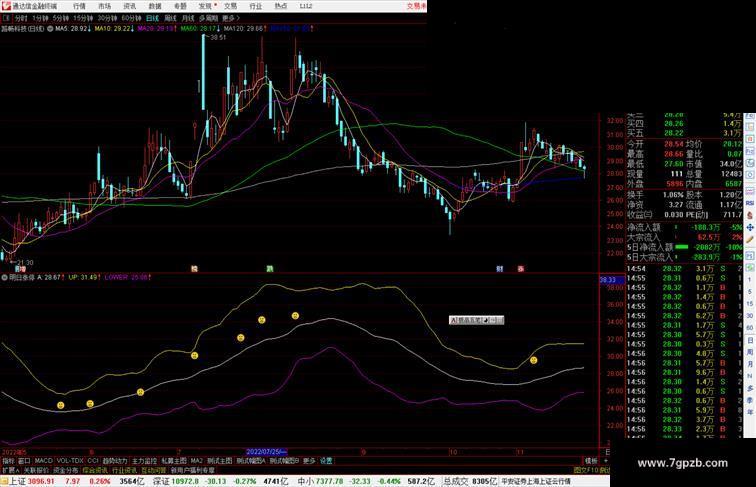756x487 pixels.
Task: Open the 发现 menu
Action: pos(205,6)
